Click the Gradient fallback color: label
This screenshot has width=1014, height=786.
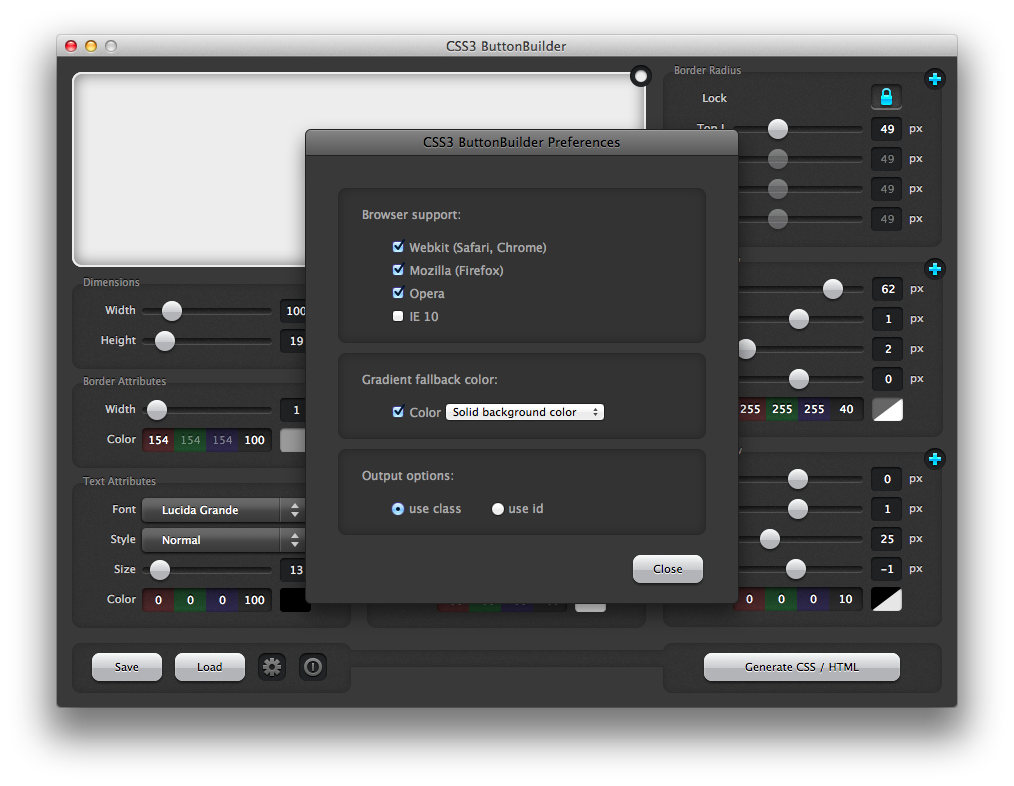point(429,380)
